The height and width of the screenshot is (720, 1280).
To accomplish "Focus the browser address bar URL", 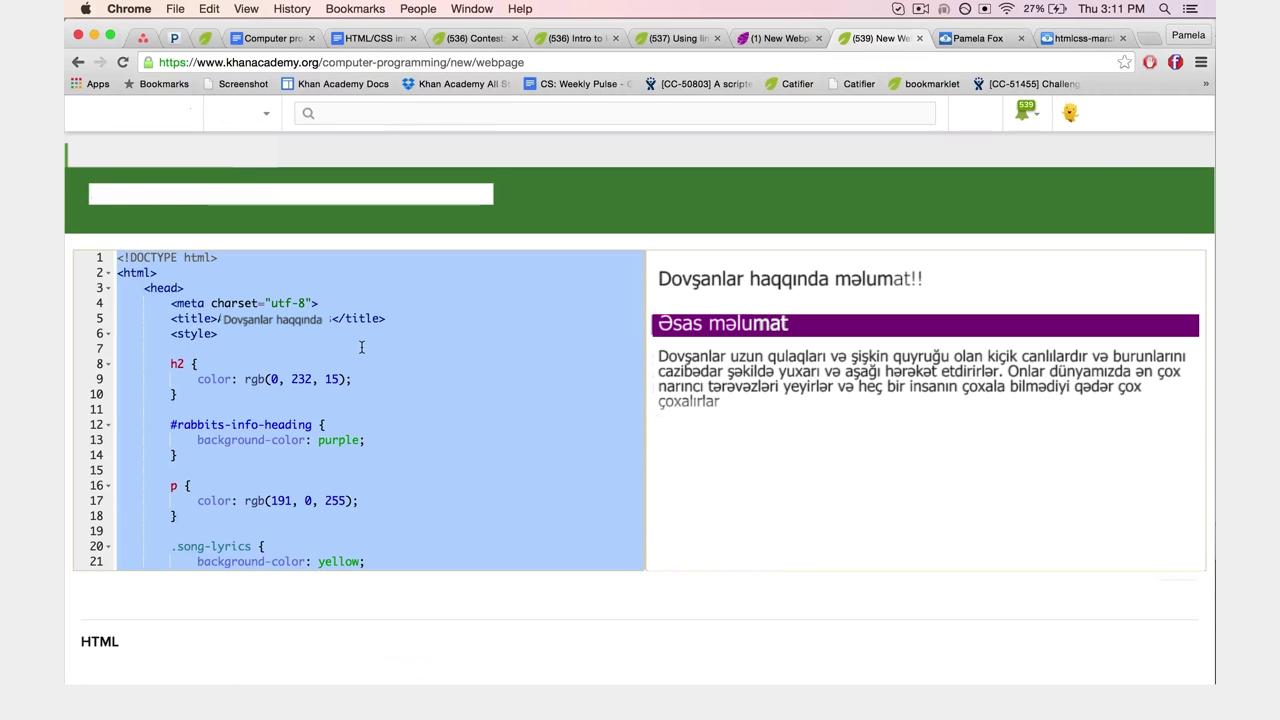I will [341, 62].
